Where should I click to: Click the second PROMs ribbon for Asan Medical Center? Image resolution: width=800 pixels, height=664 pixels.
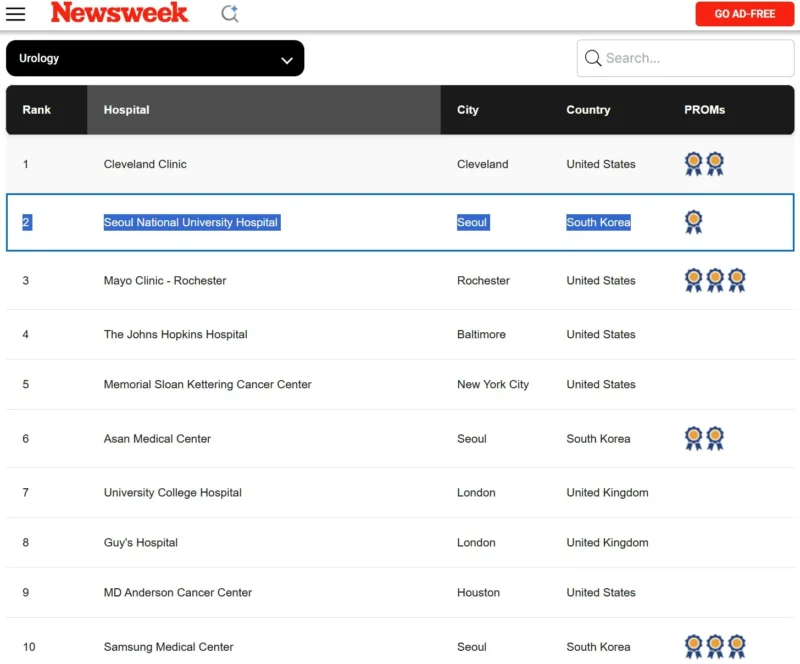point(715,438)
